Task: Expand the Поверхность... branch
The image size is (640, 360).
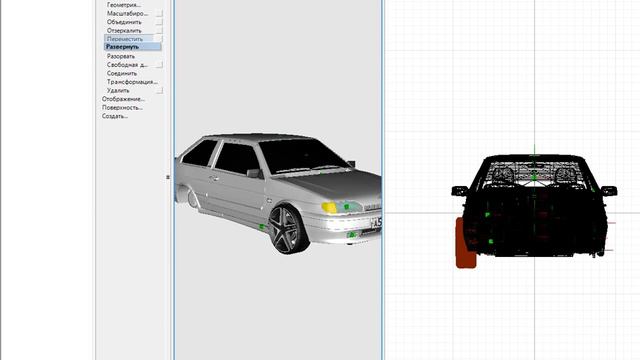Action: 122,108
